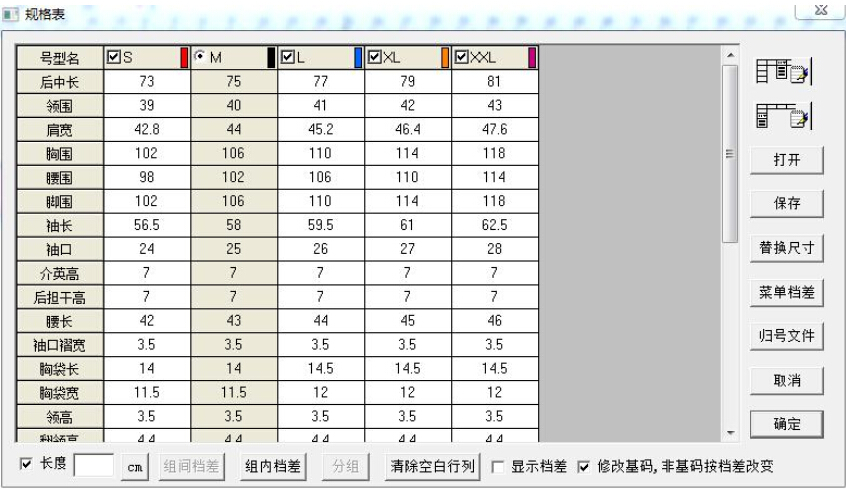Image resolution: width=846 pixels, height=489 pixels.
Task: Uncheck the S size checkbox
Action: tap(113, 58)
